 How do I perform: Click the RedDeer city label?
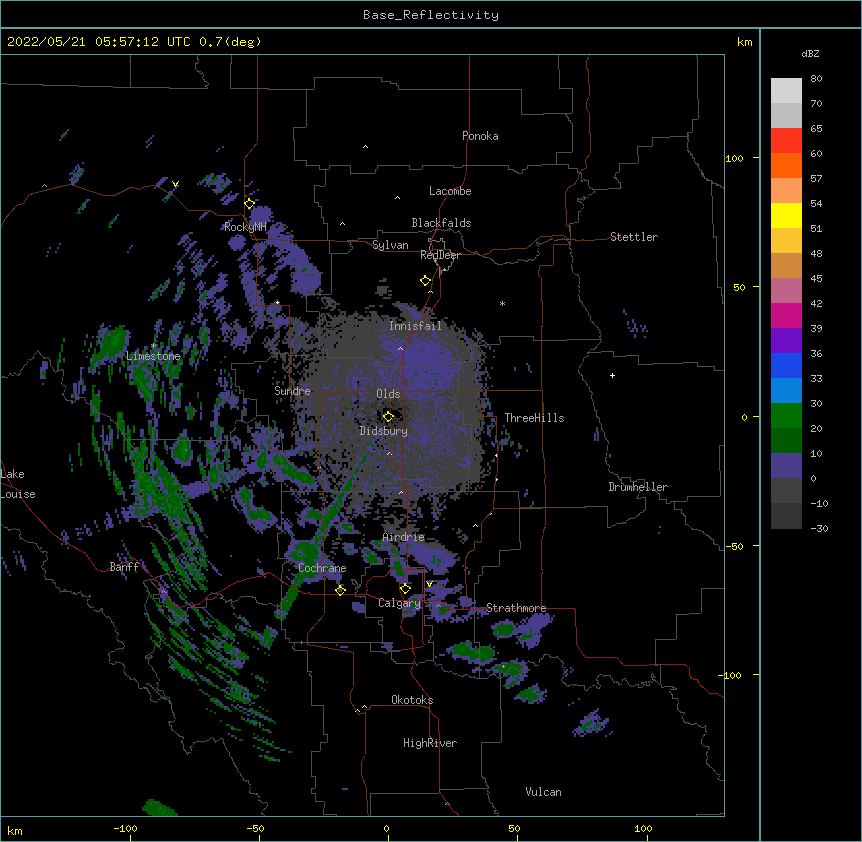pos(440,255)
